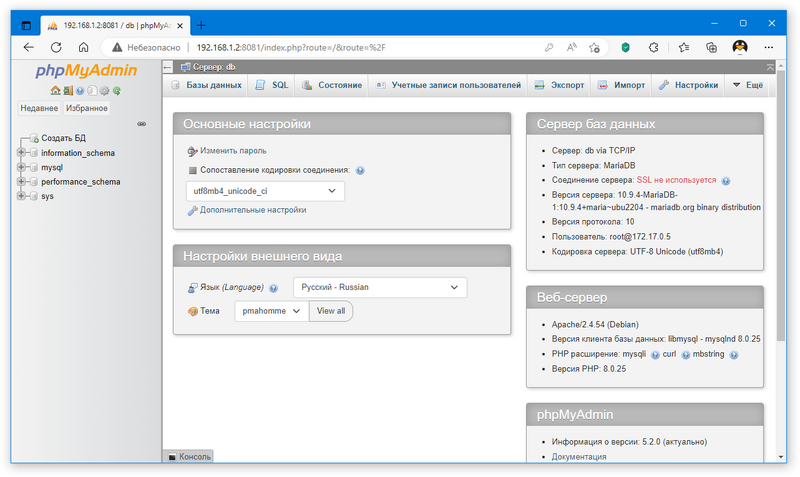Open the Консоль console bar
This screenshot has width=800, height=477.
(189, 457)
